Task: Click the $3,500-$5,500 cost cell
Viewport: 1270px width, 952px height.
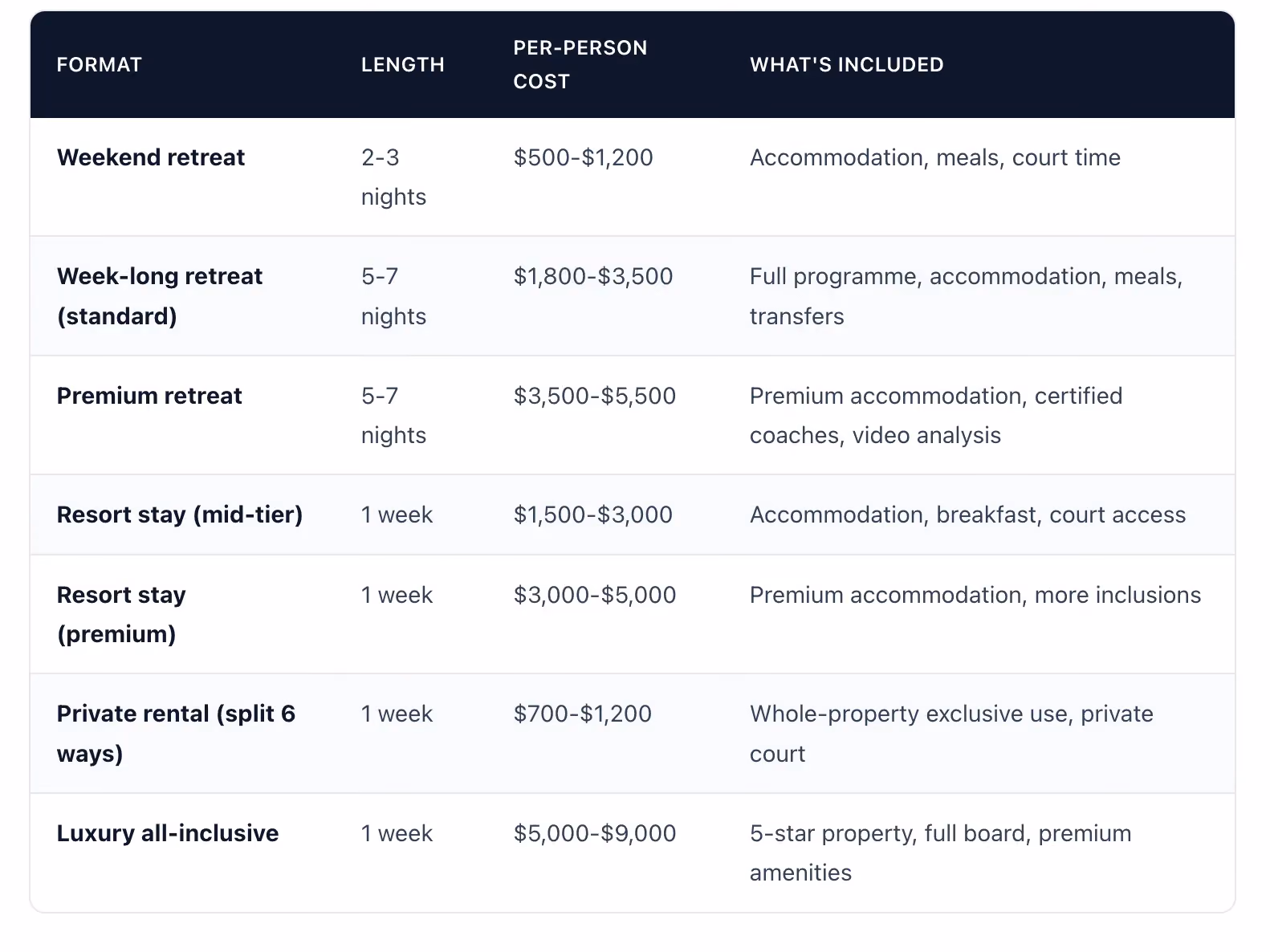Action: 595,396
